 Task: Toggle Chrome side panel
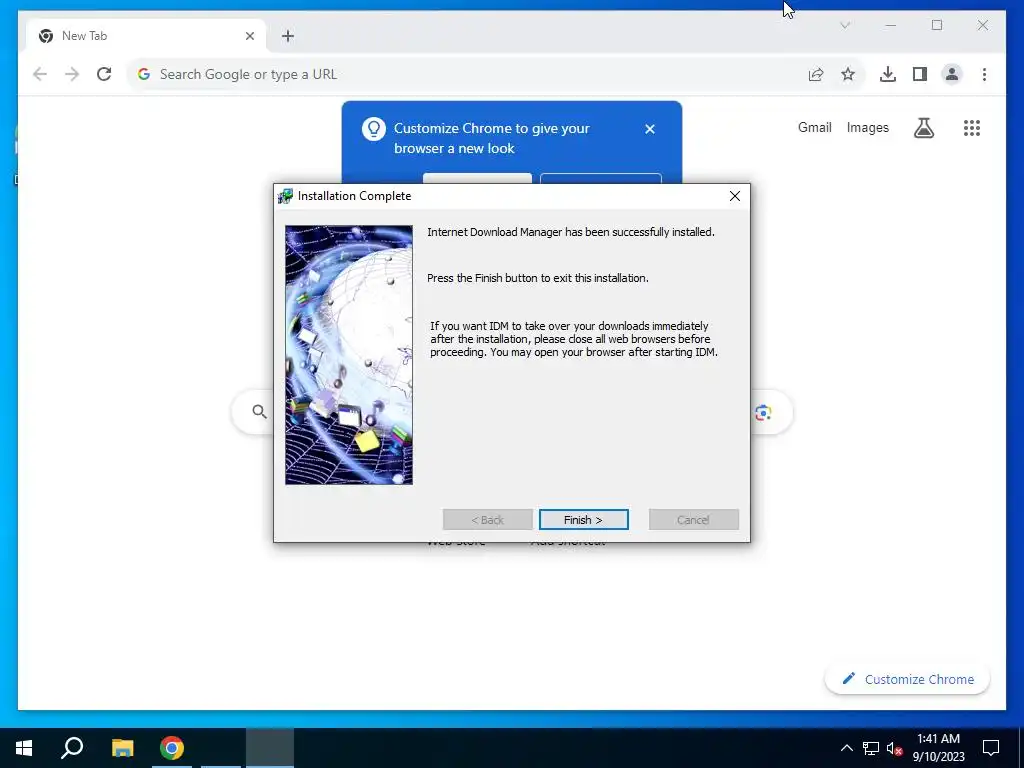click(x=920, y=74)
